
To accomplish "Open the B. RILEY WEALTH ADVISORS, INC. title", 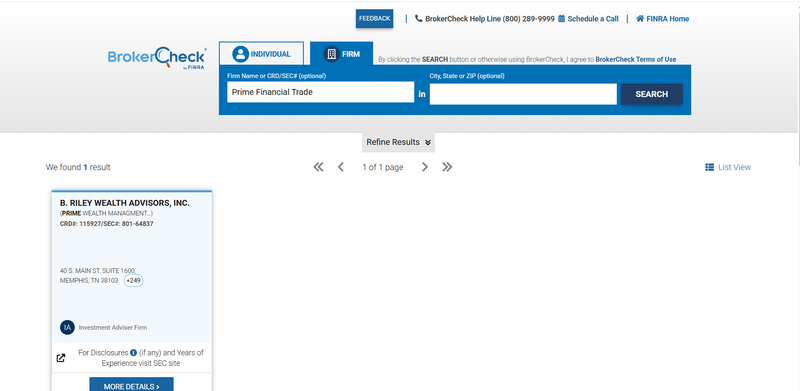I will (x=124, y=203).
